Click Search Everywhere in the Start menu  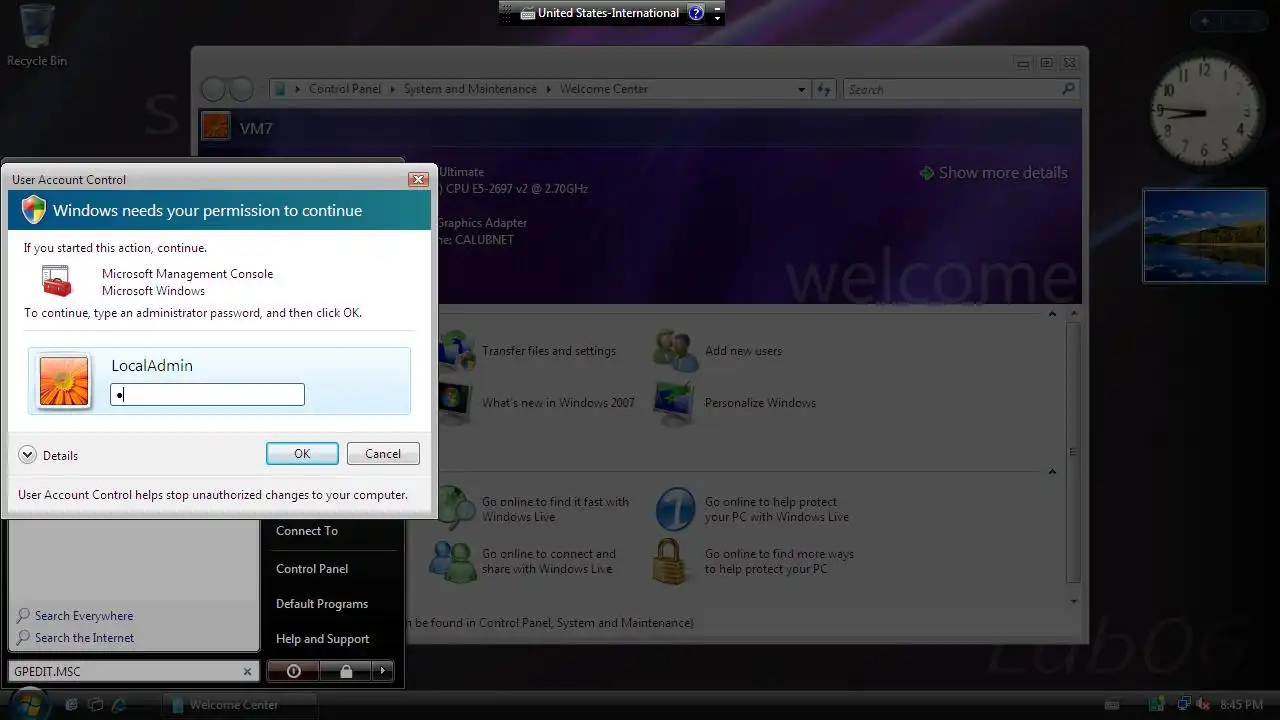coord(84,616)
